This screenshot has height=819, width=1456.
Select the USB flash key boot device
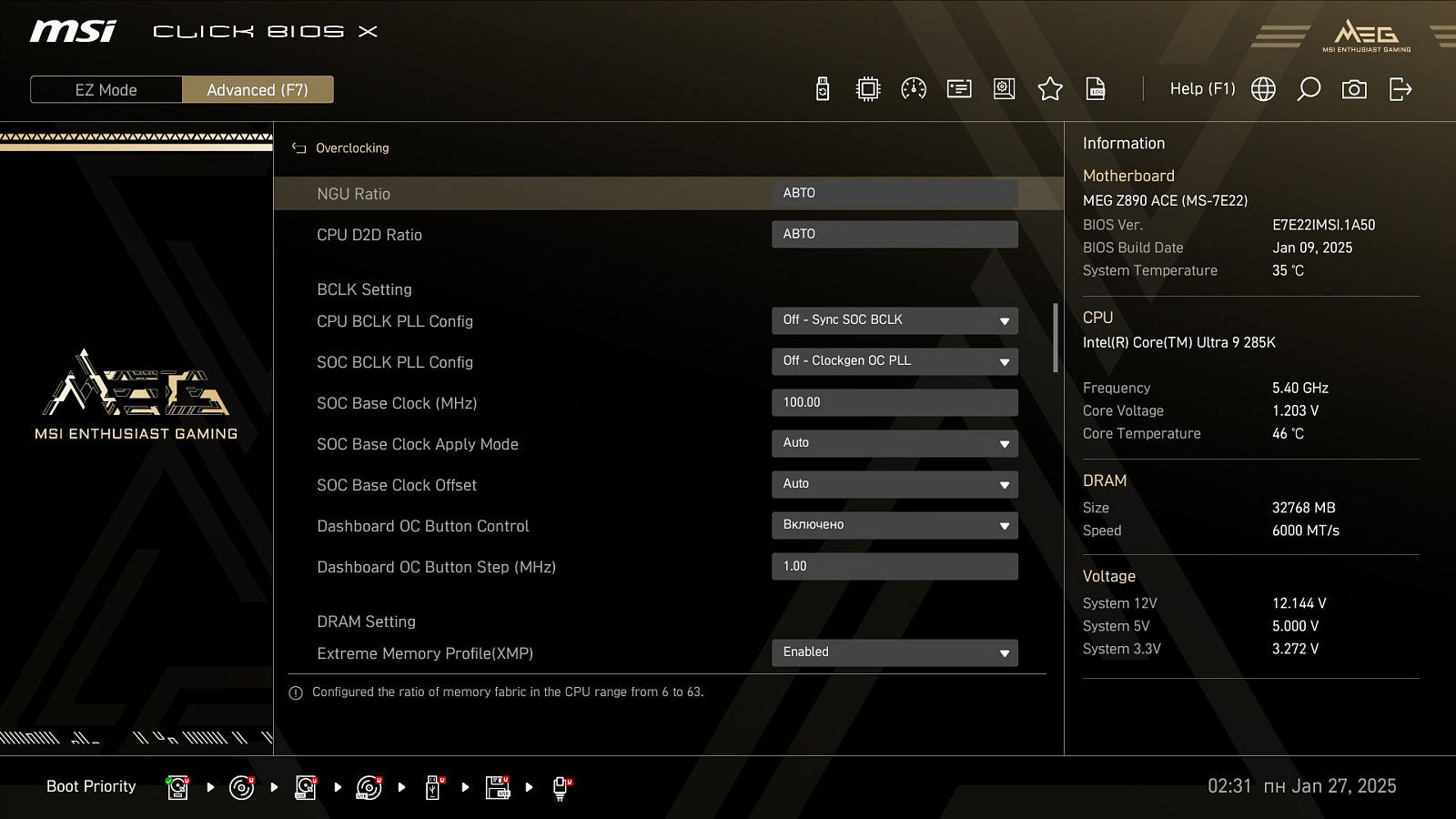point(434,787)
